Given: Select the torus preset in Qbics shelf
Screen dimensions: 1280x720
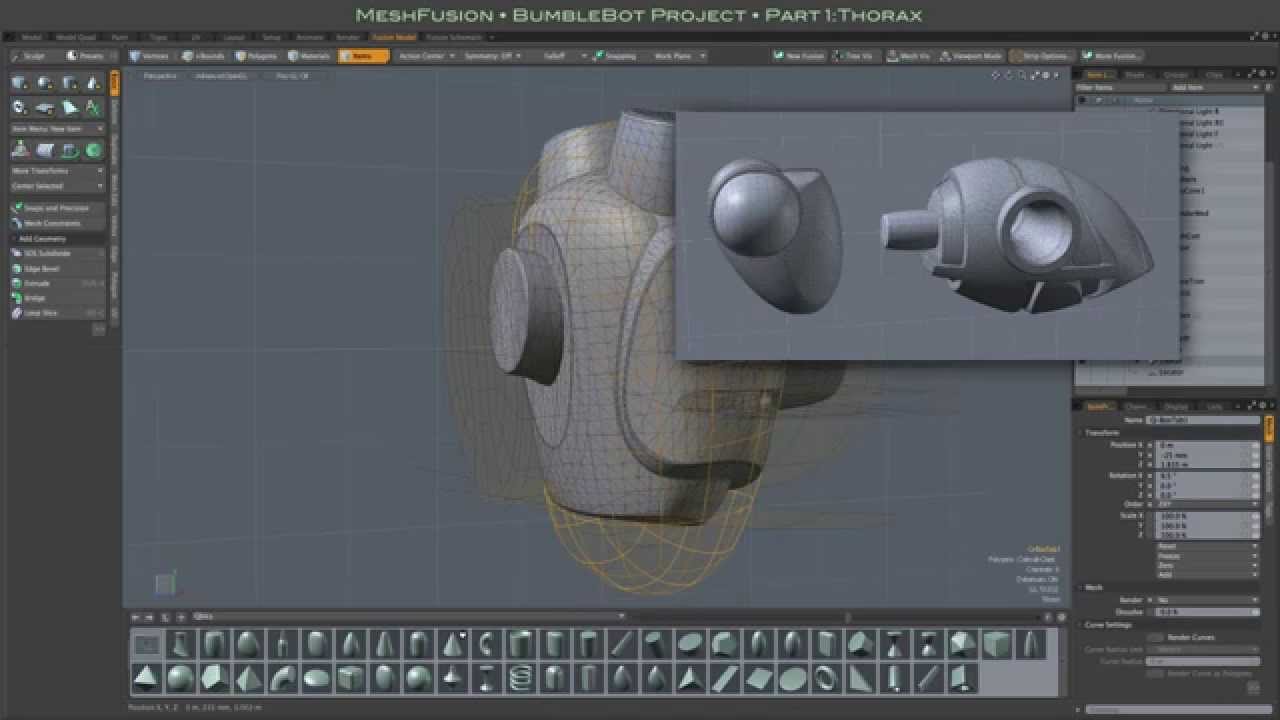Looking at the screenshot, I should coord(826,680).
